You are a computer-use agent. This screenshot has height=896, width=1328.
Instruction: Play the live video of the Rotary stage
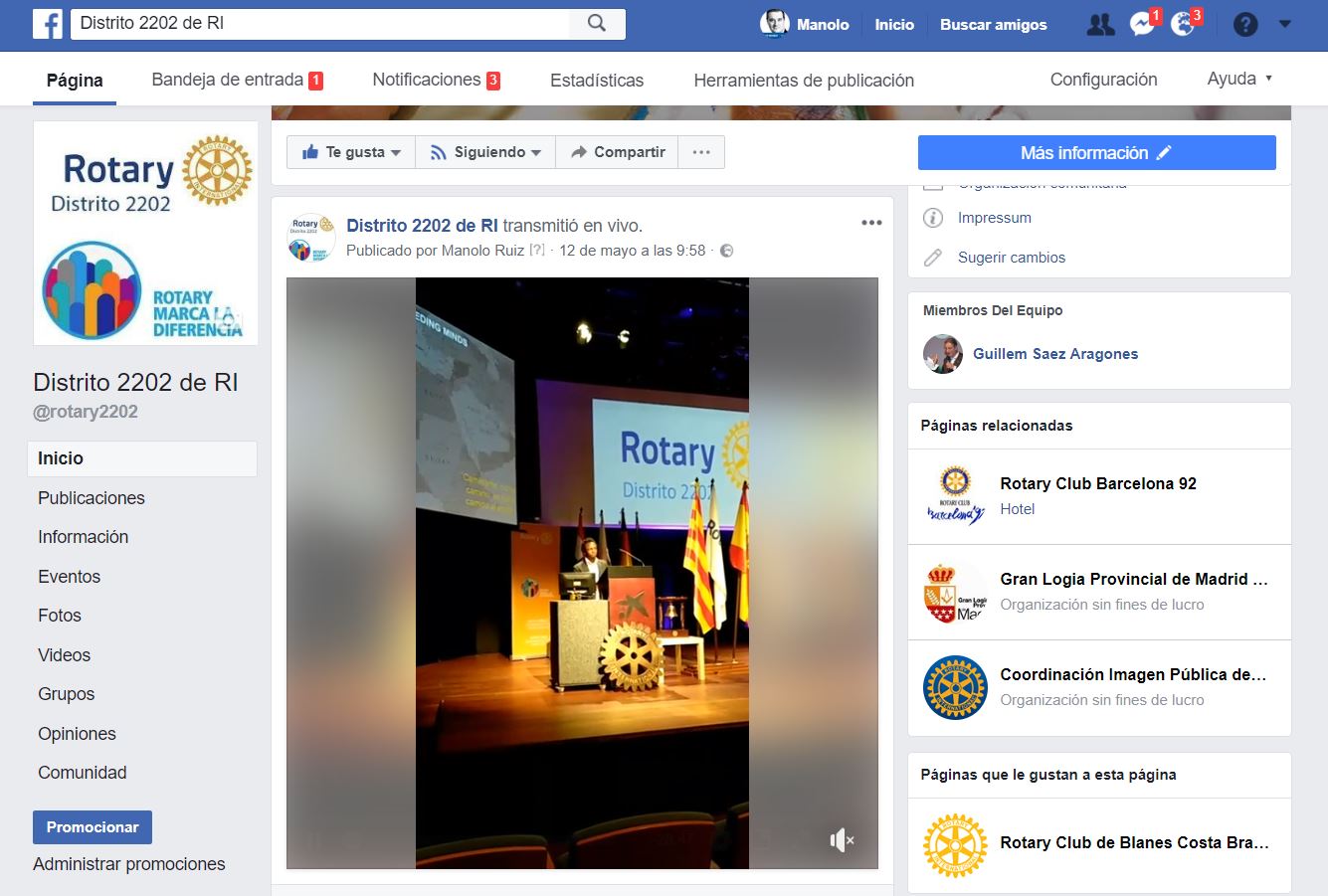(582, 573)
